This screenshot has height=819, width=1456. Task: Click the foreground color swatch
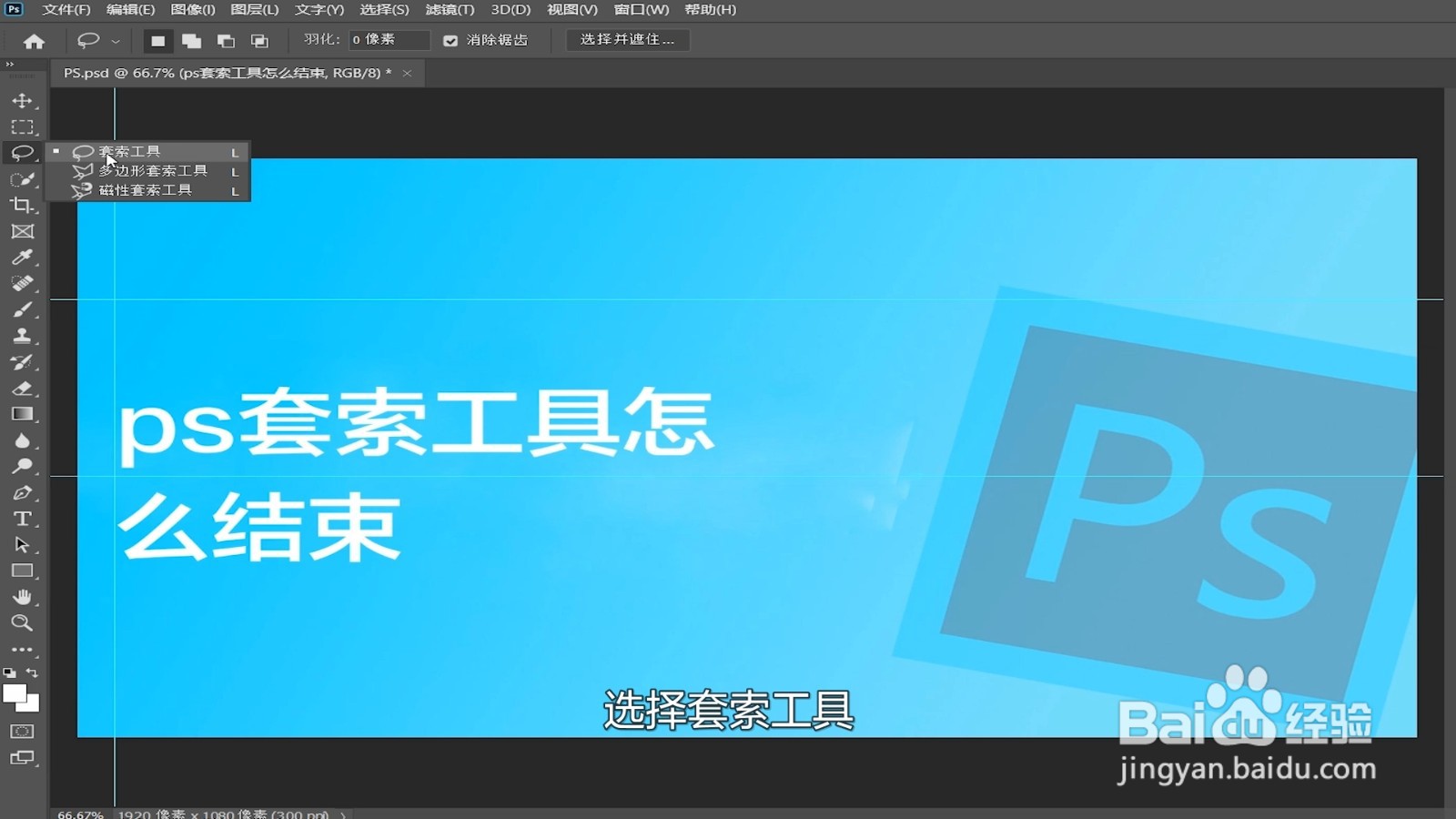pyautogui.click(x=14, y=694)
